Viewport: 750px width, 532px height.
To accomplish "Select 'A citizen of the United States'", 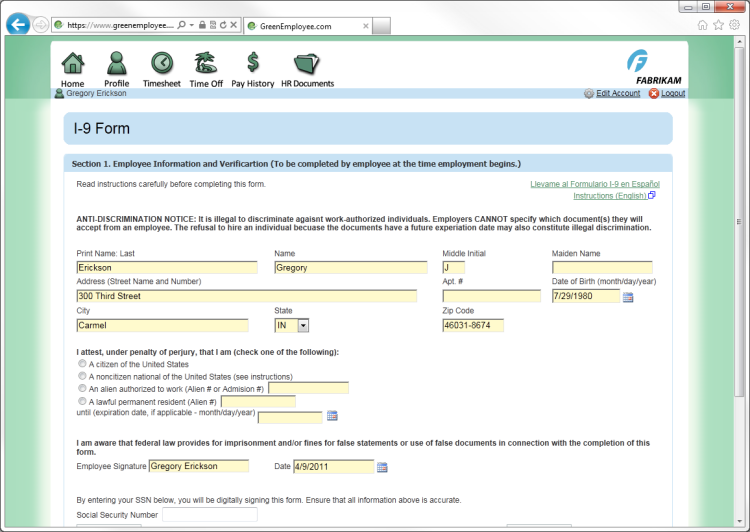I will pyautogui.click(x=82, y=364).
